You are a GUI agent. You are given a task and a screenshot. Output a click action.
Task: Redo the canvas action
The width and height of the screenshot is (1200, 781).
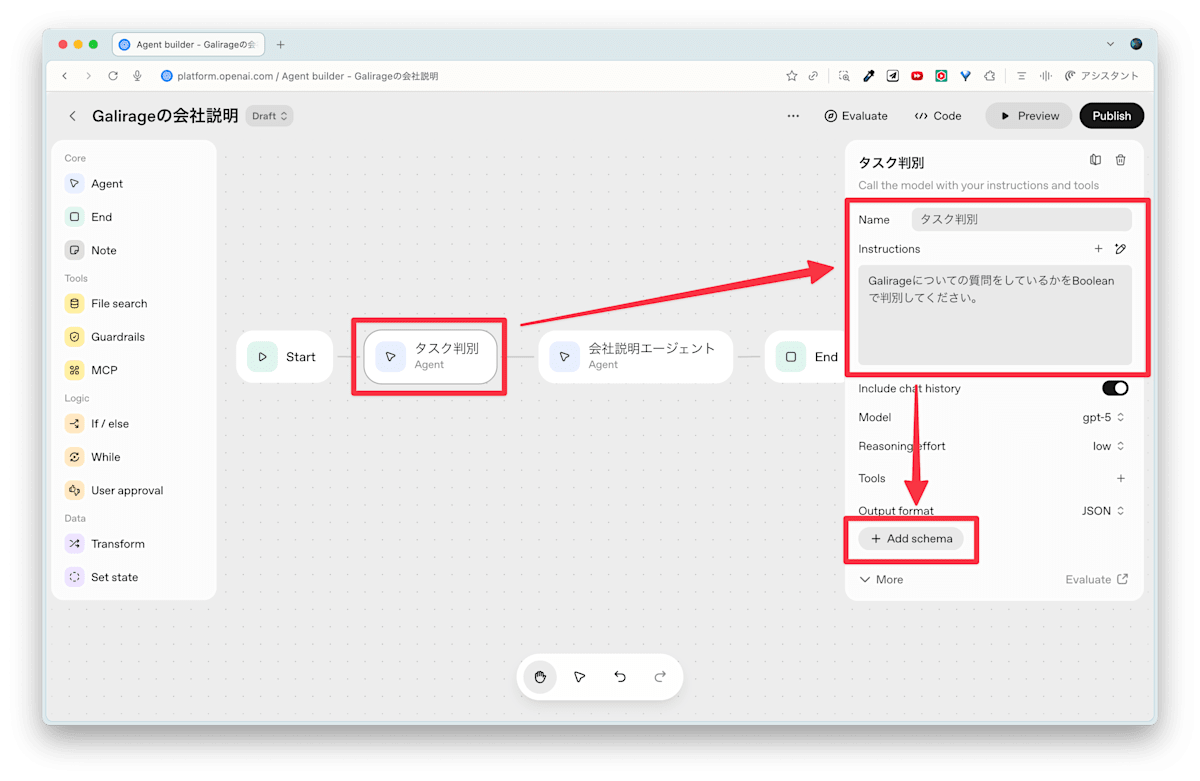coord(660,677)
